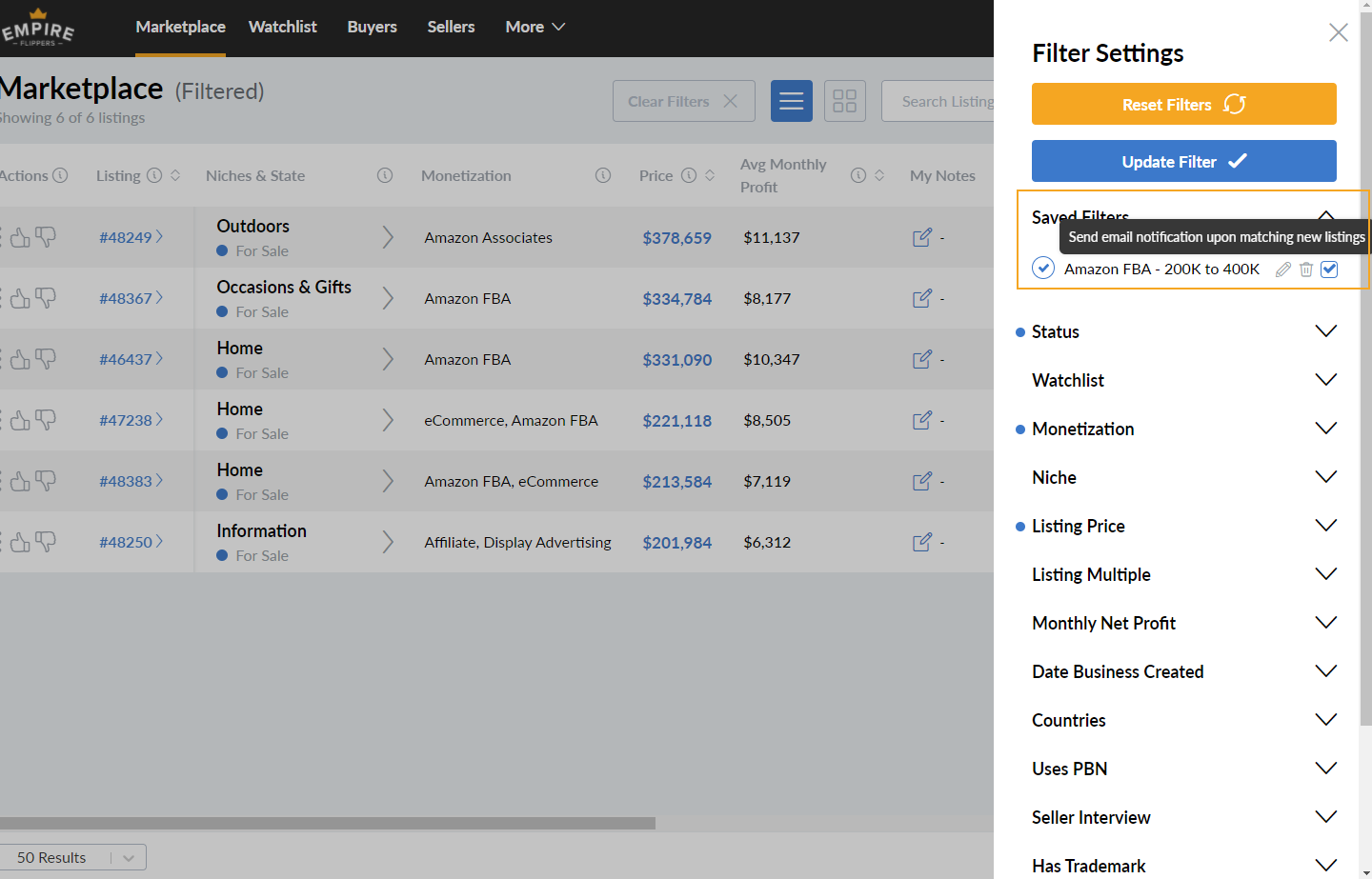Click info icon next to Listing header

tap(154, 175)
